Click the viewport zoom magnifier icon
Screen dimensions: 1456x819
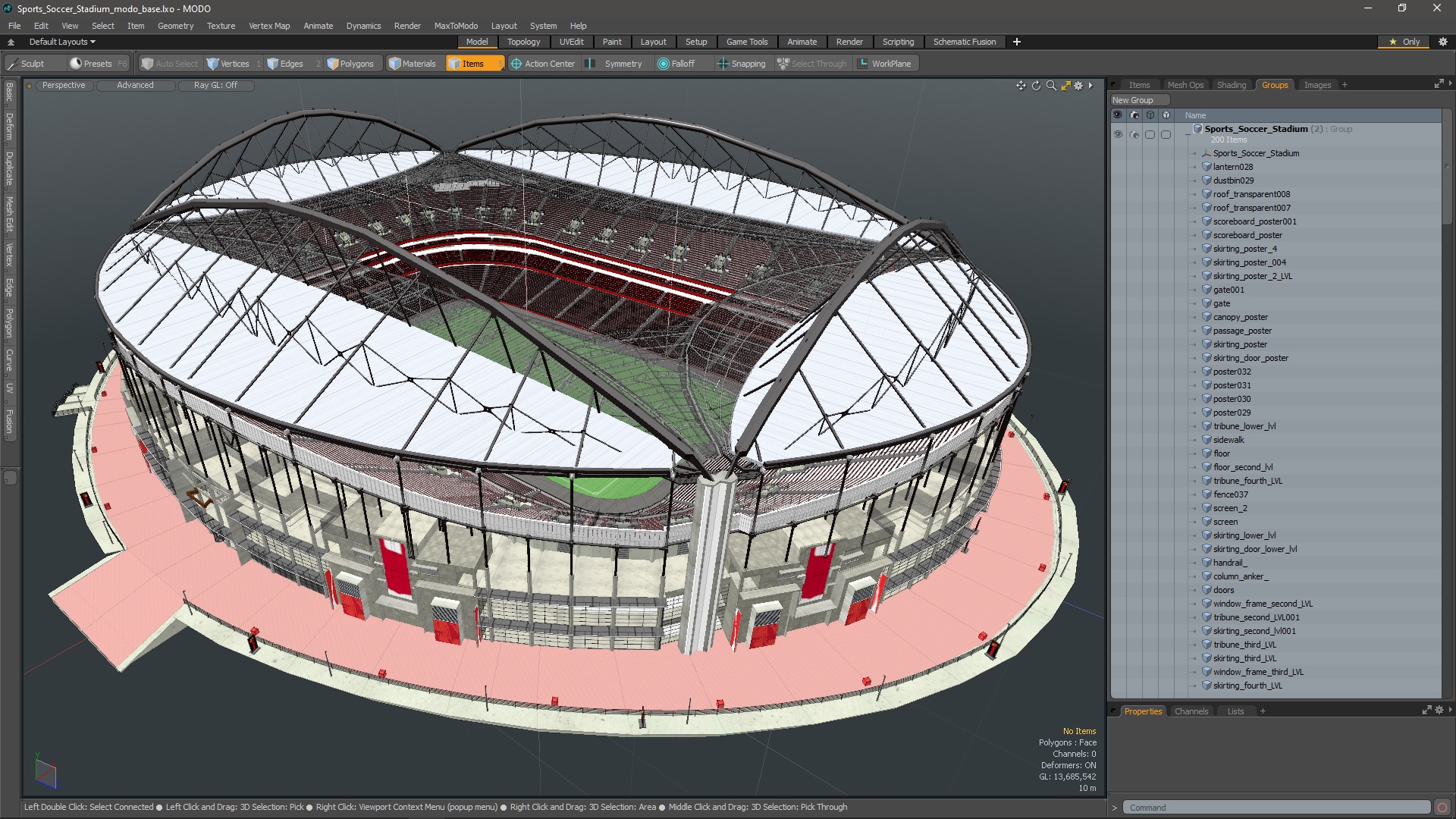click(x=1051, y=86)
